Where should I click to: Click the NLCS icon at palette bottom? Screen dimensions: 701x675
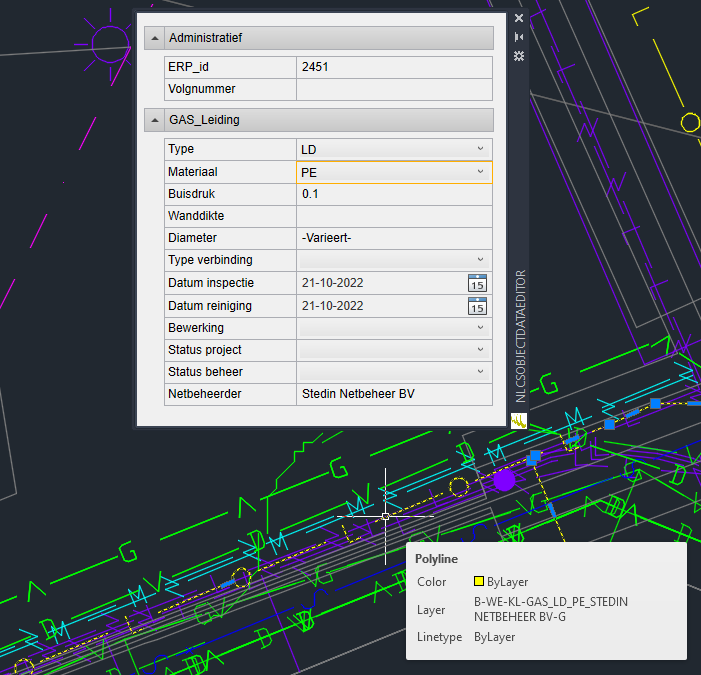pyautogui.click(x=519, y=422)
